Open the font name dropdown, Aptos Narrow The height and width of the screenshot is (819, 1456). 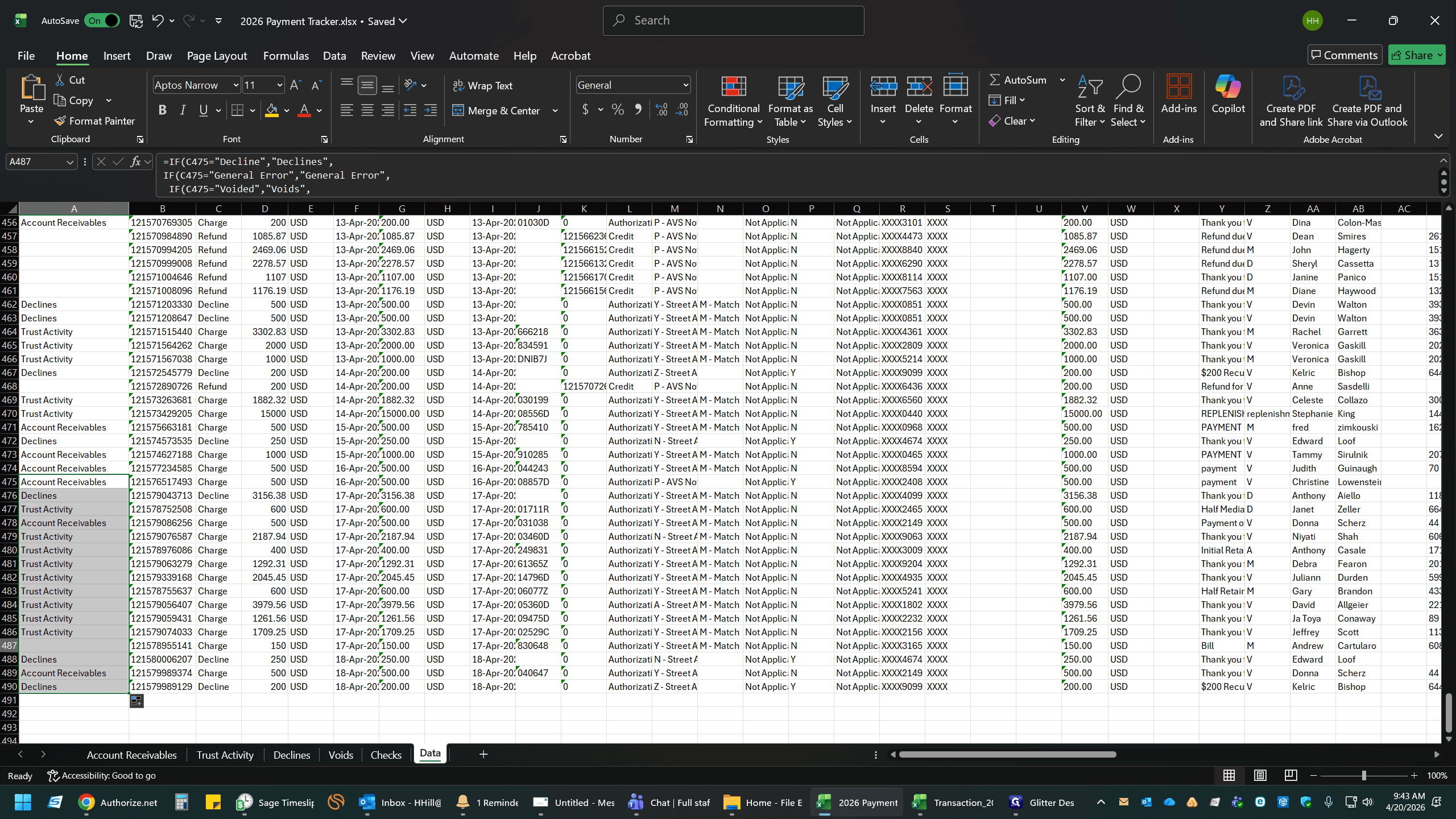coord(235,85)
